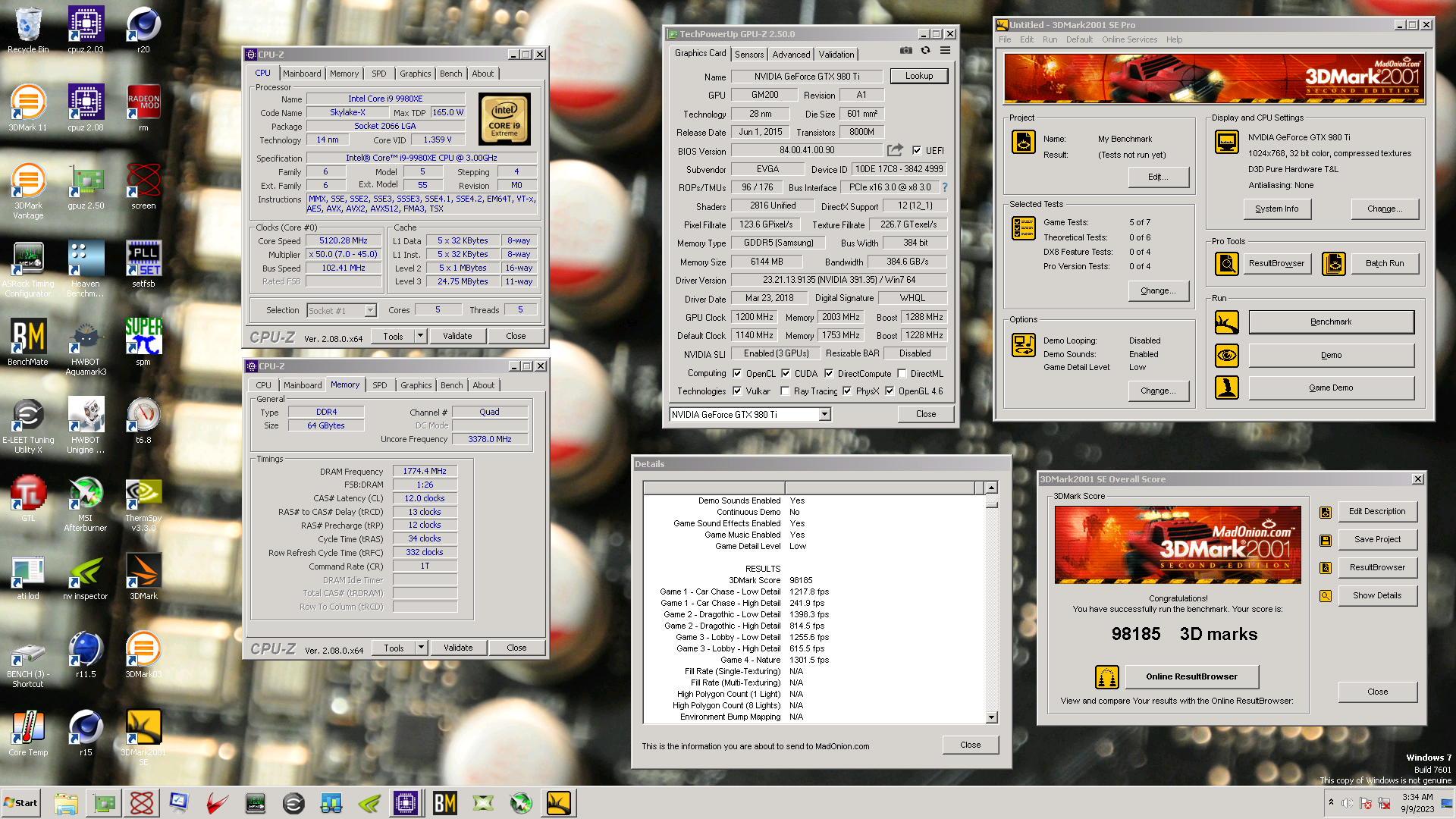
Task: Toggle the OpenGL 4.6 checkbox
Action: click(890, 391)
